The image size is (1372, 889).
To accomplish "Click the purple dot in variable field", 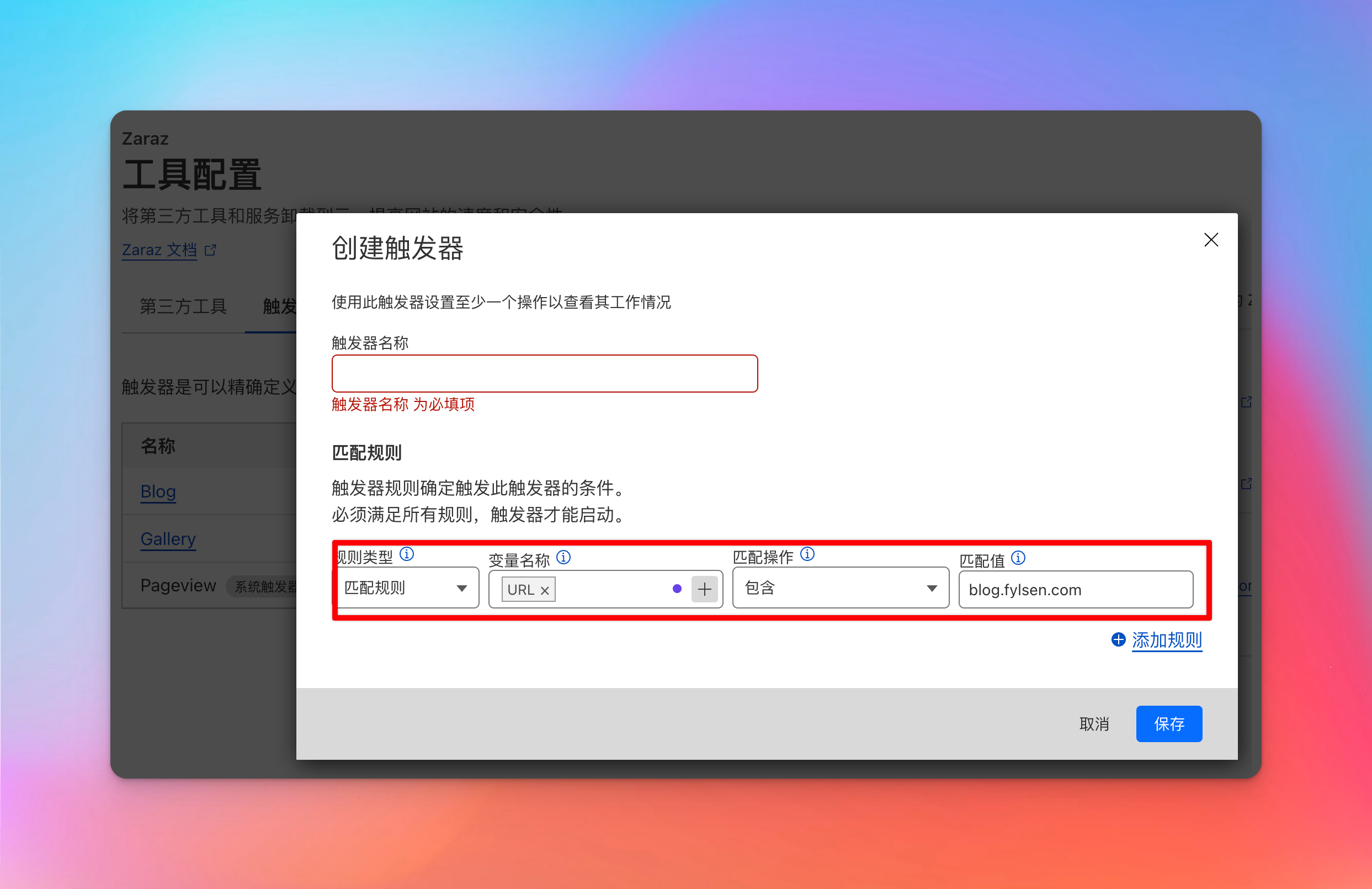I will [677, 589].
